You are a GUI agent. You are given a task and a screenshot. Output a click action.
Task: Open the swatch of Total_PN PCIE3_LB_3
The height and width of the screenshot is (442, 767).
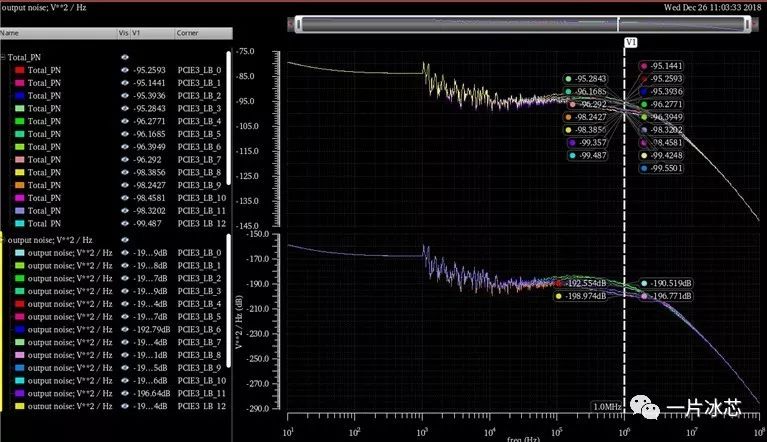pyautogui.click(x=20, y=108)
